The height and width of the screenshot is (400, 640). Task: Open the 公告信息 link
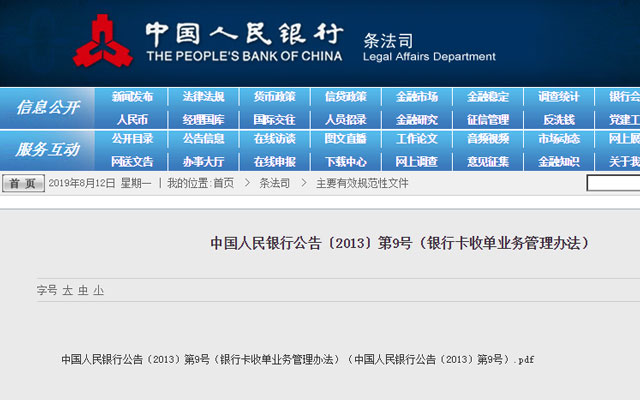click(203, 139)
